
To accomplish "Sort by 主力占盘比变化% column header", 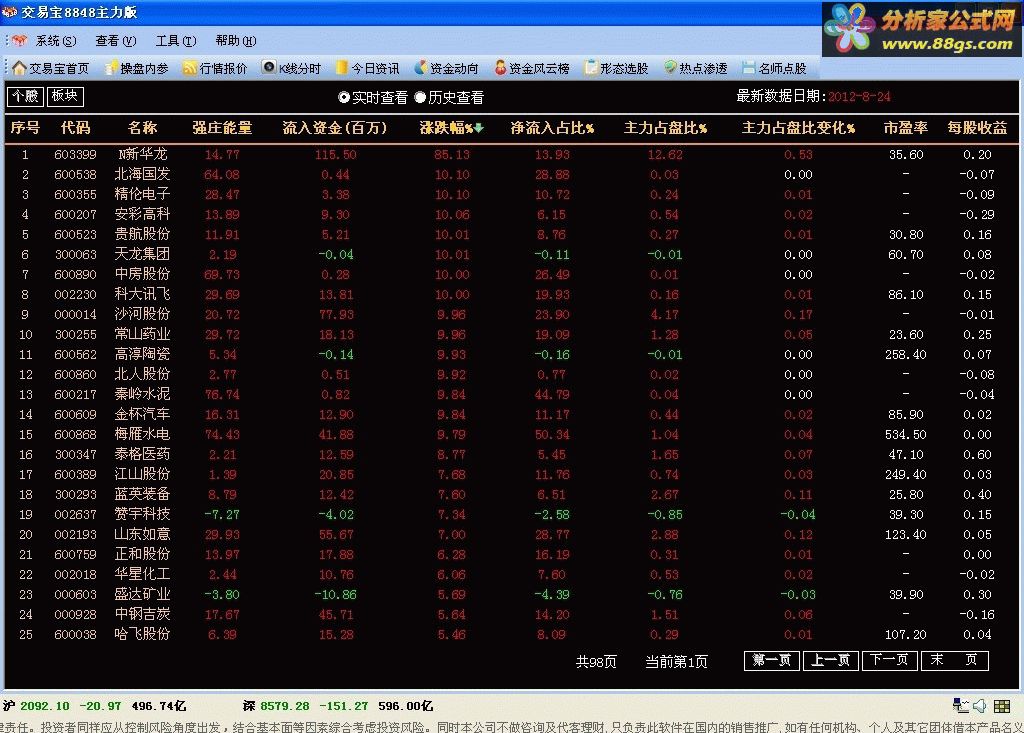I will click(x=798, y=128).
